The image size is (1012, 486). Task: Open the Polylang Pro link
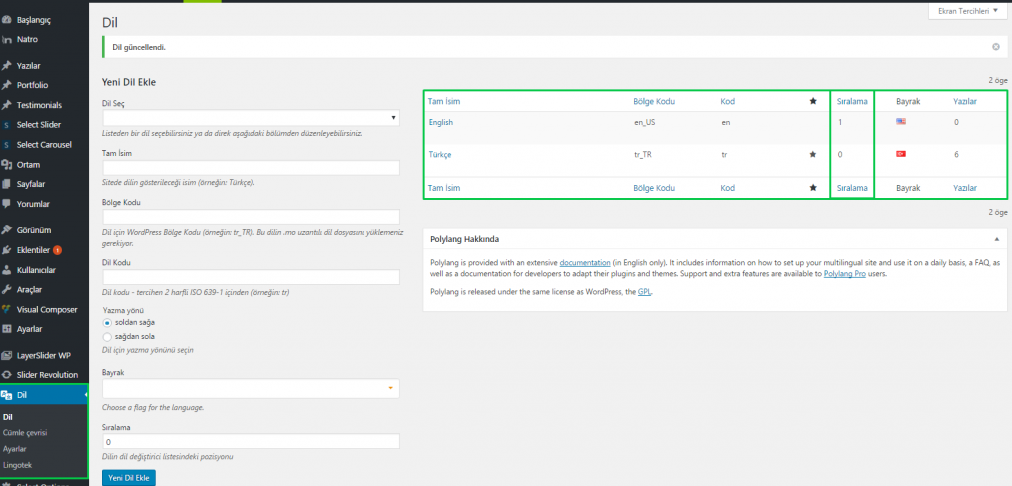pyautogui.click(x=845, y=274)
